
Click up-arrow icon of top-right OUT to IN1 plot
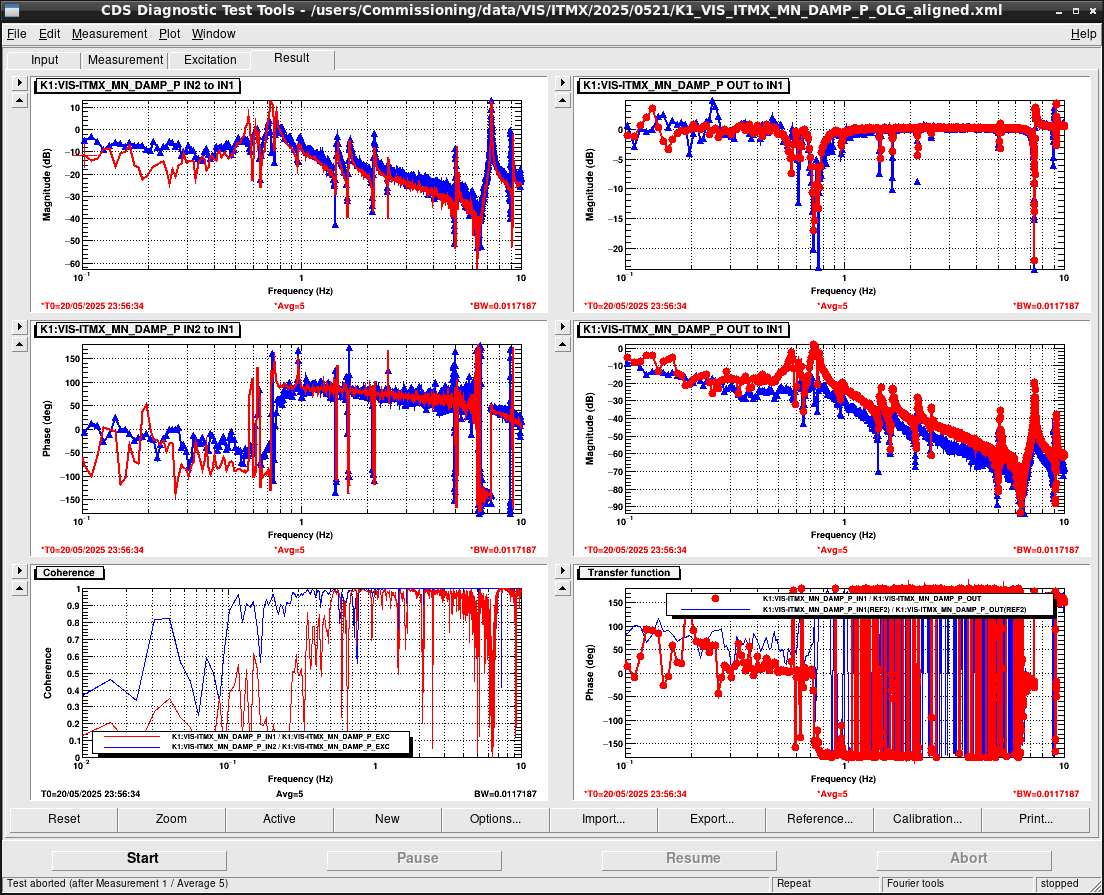coord(562,100)
